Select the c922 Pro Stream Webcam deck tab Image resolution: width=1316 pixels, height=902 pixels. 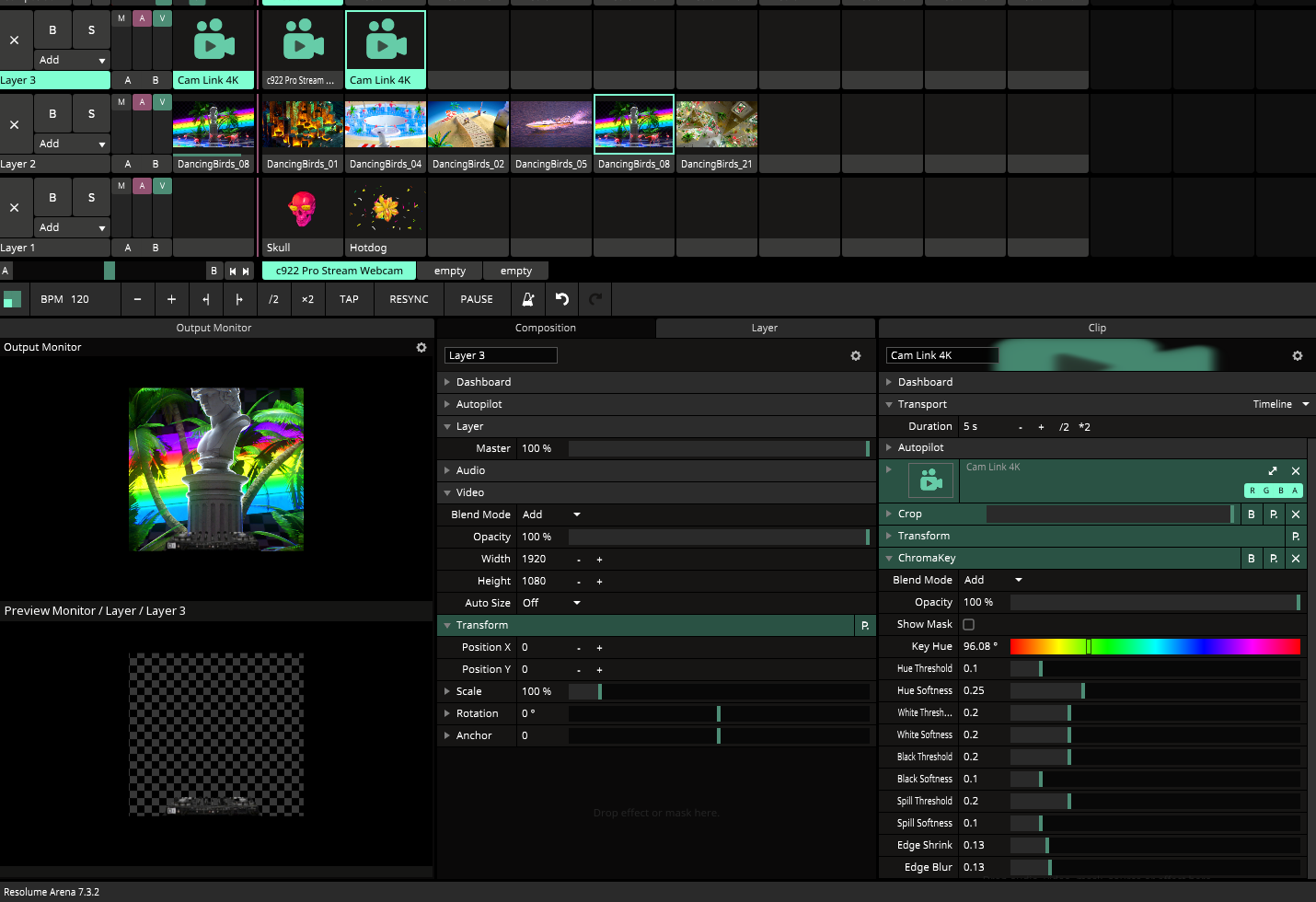click(339, 272)
